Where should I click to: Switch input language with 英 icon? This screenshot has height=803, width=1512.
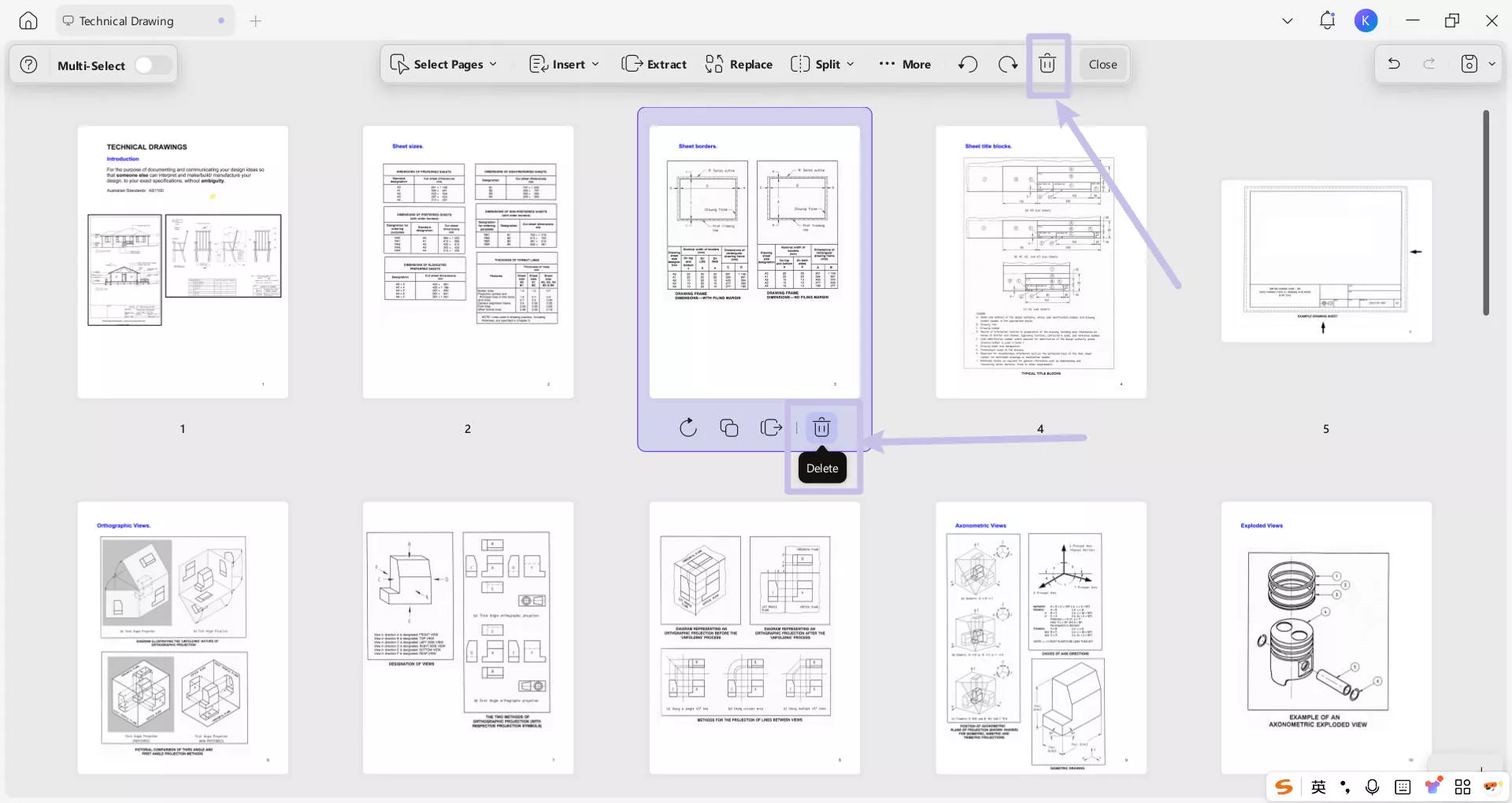tap(1319, 786)
